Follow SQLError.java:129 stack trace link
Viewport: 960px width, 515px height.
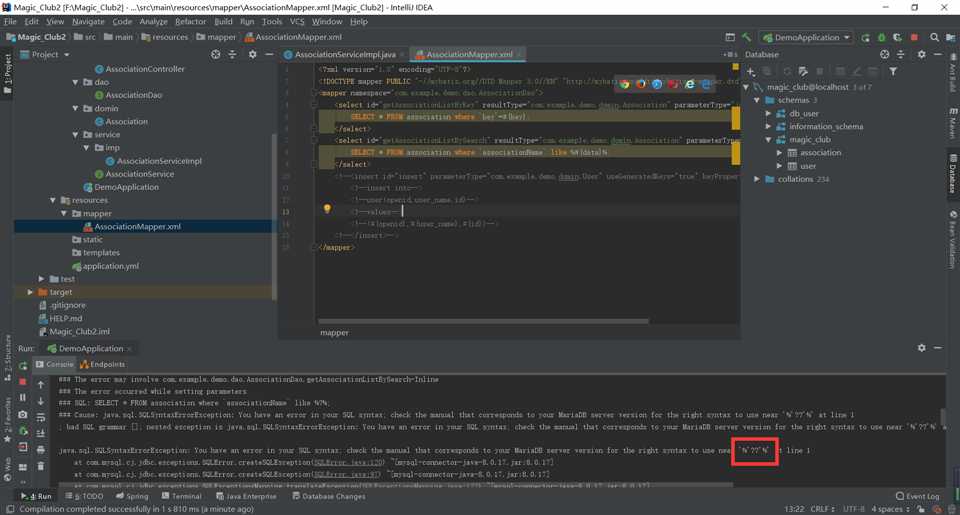348,462
